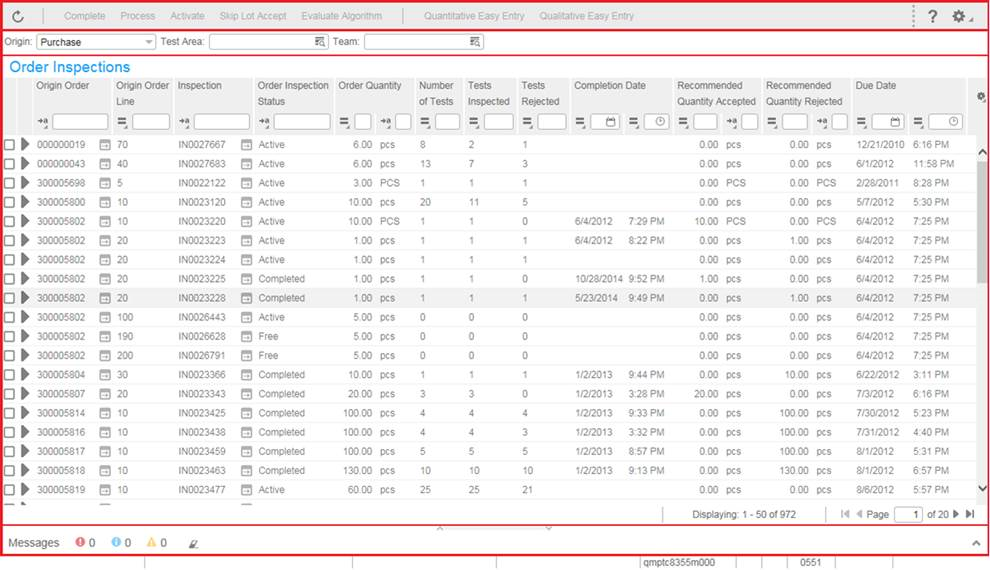Expand the Messages panel chevron
The height and width of the screenshot is (570, 990).
point(976,542)
